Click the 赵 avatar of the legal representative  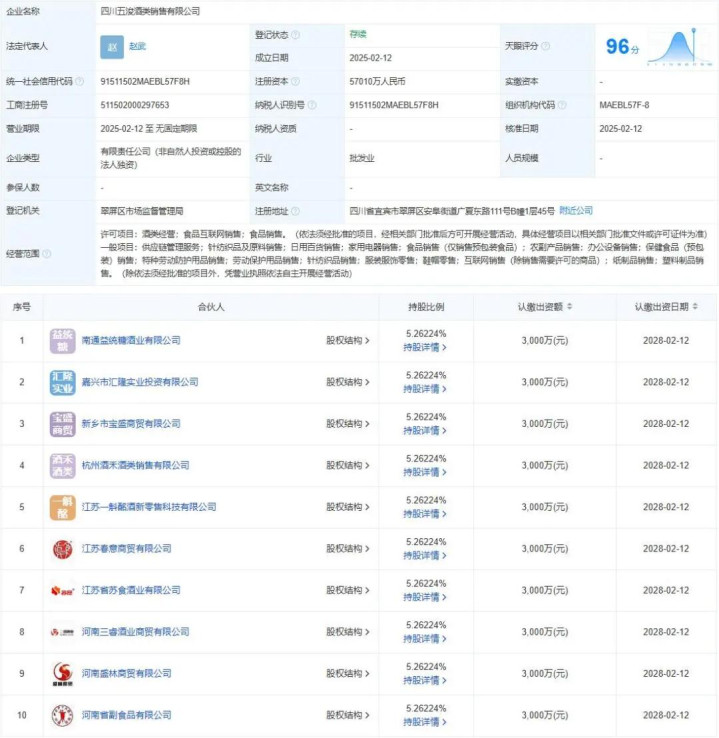[112, 47]
